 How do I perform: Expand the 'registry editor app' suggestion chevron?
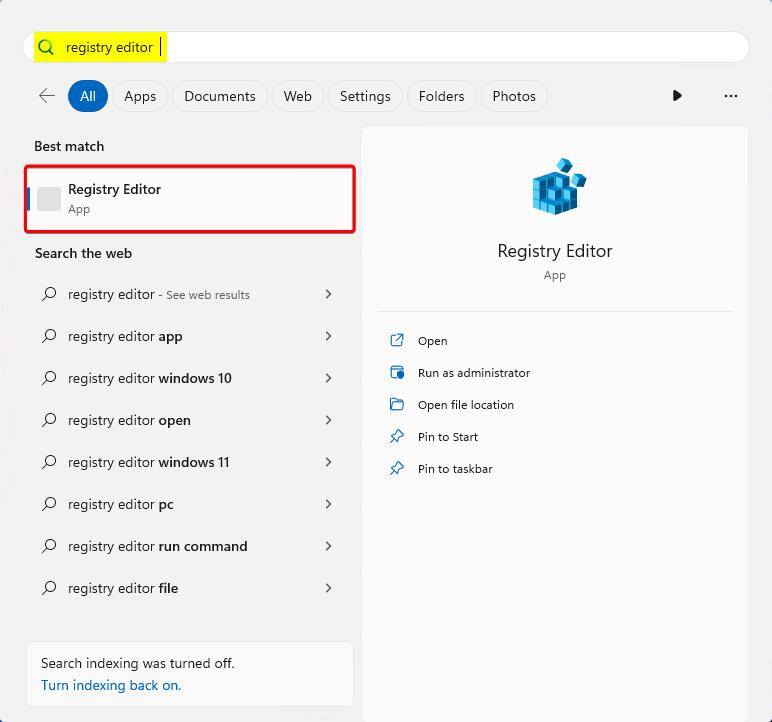(x=328, y=336)
